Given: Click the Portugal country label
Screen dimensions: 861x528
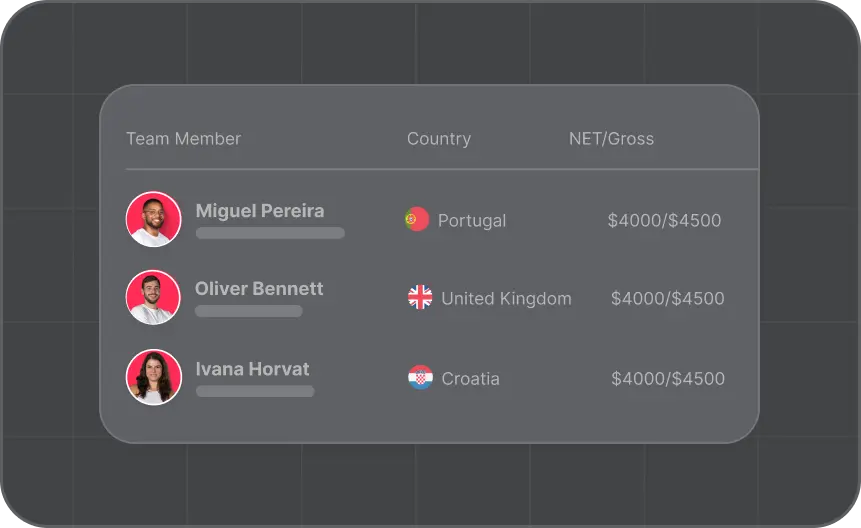Looking at the screenshot, I should tap(472, 221).
